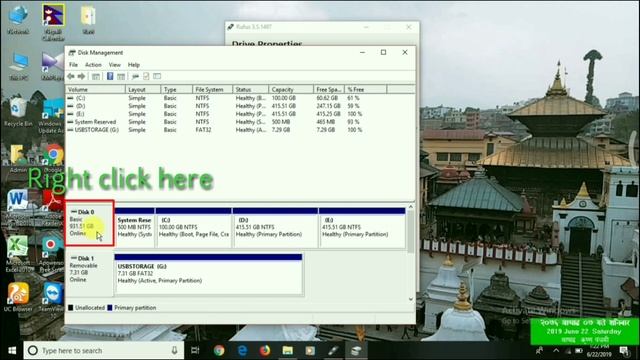Click the blue Primary partition legend swatch
The height and width of the screenshot is (360, 640).
coord(110,308)
